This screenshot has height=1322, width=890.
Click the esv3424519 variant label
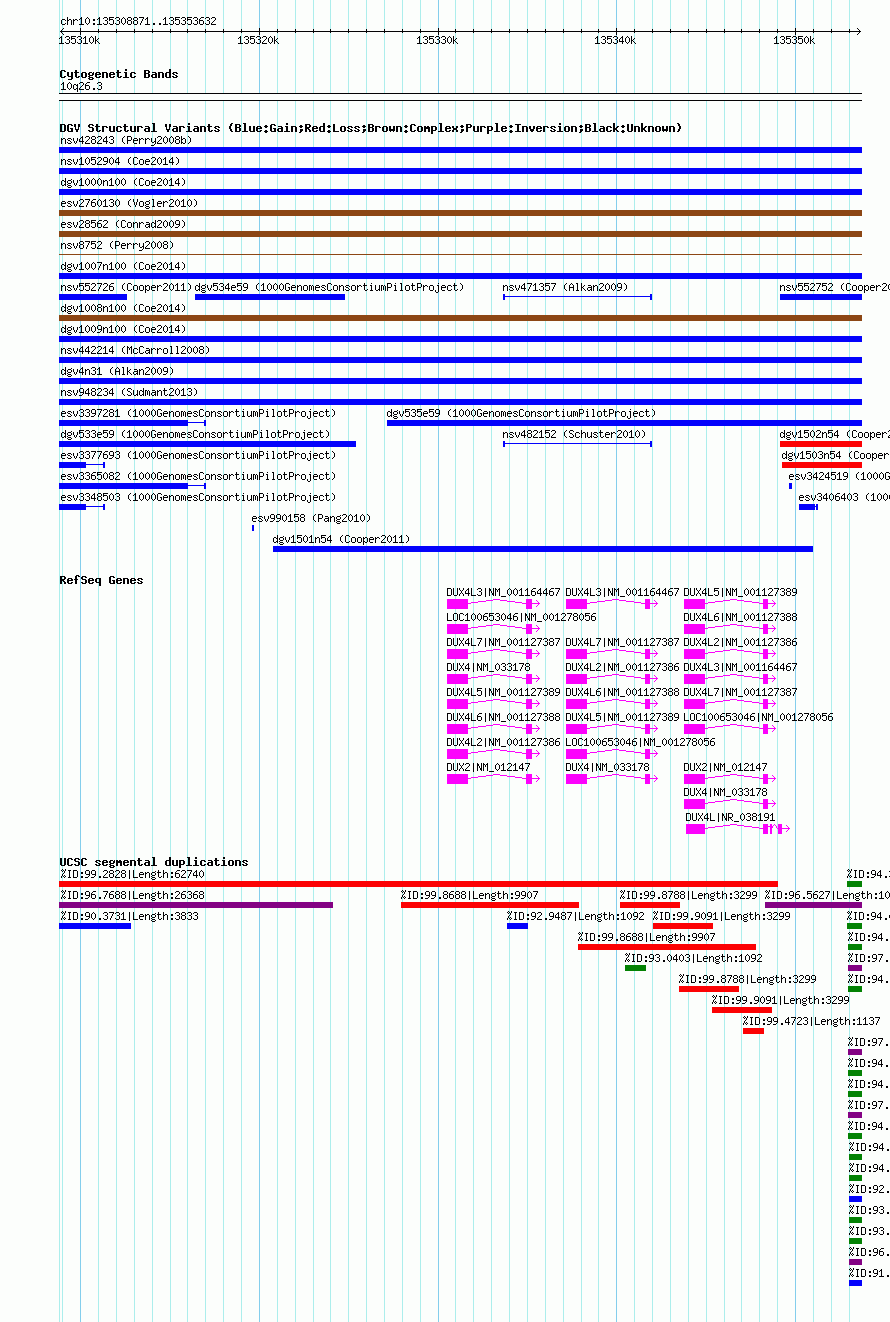click(x=839, y=476)
